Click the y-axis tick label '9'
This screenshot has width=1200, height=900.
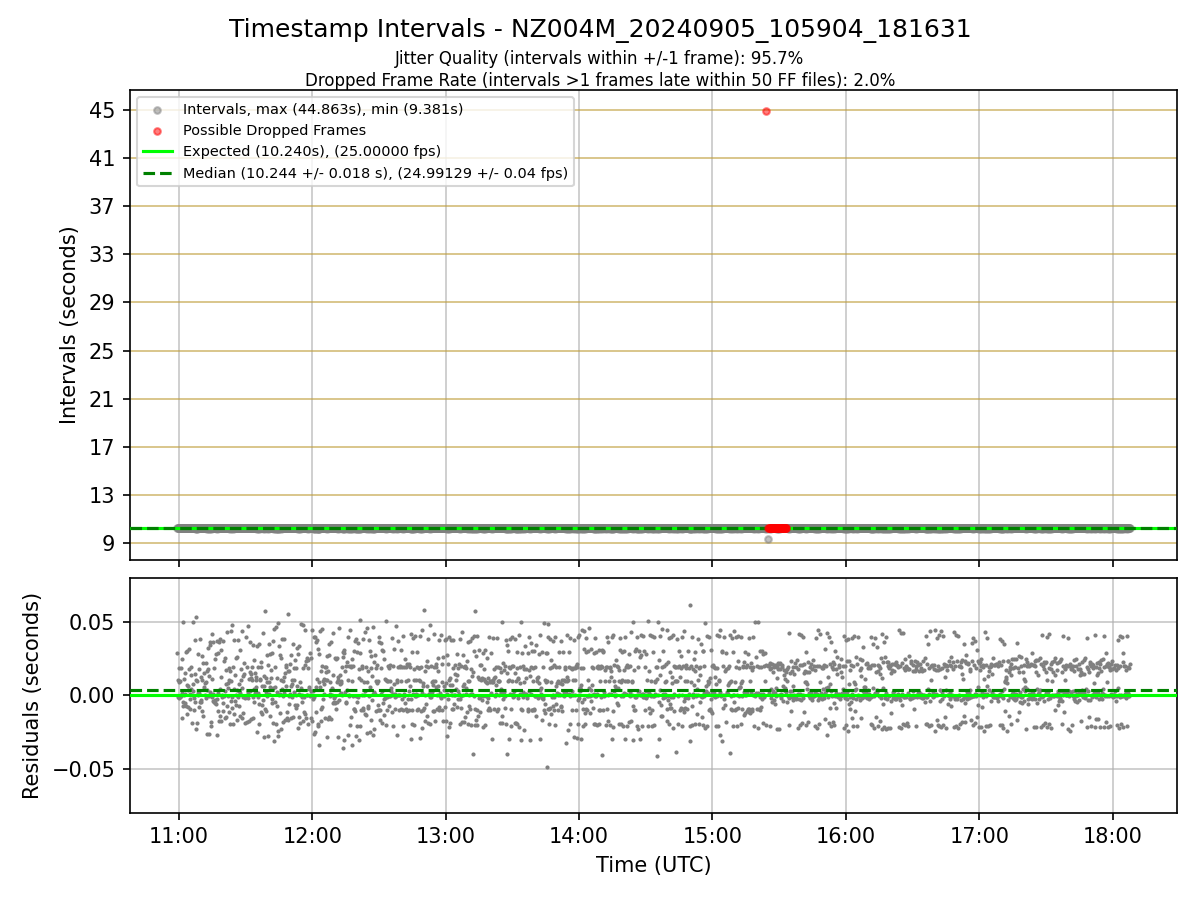click(x=110, y=543)
